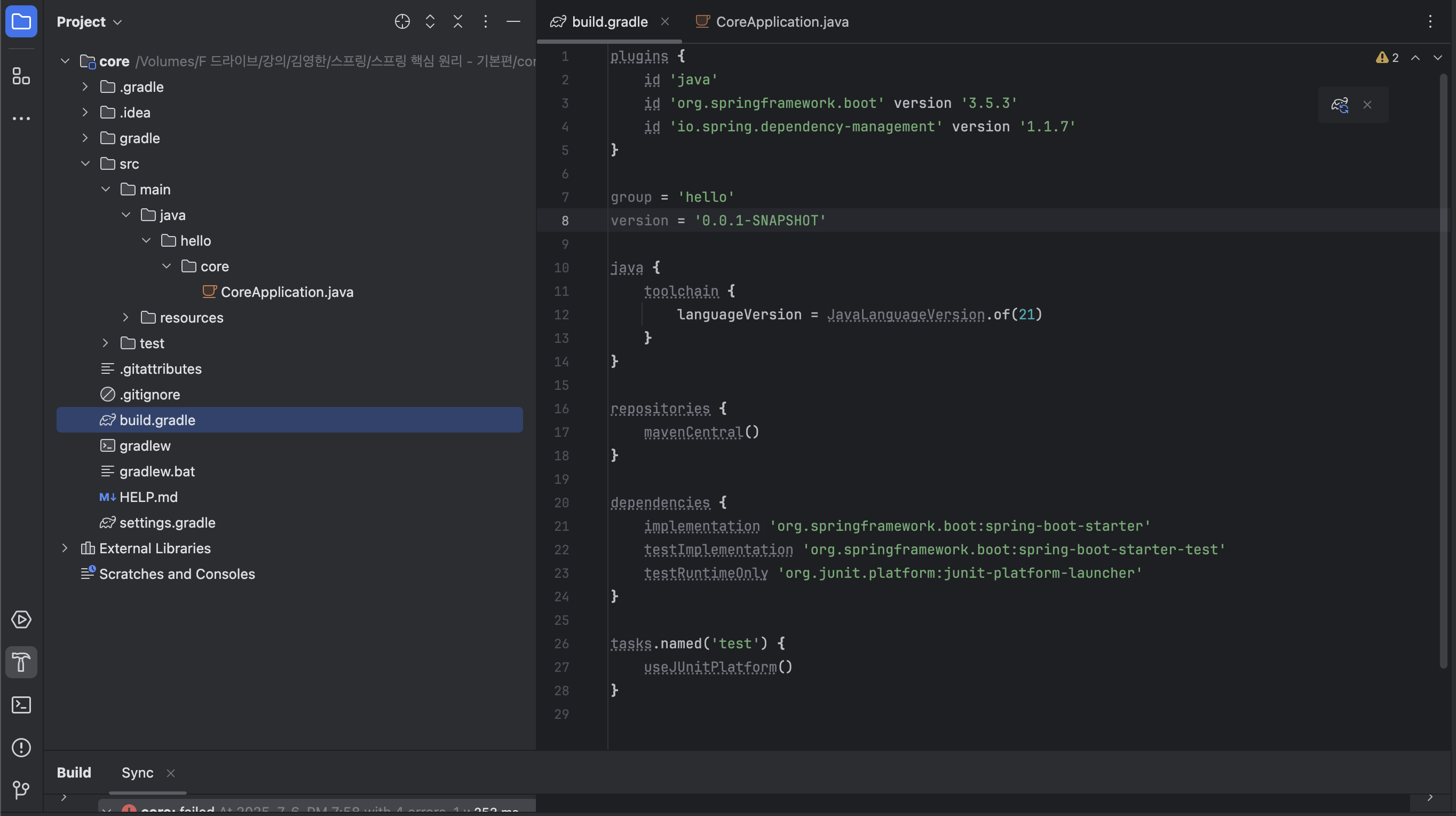Screen dimensions: 1456x816
Task: Click testRuntimeOnly on line 23
Action: click(706, 573)
